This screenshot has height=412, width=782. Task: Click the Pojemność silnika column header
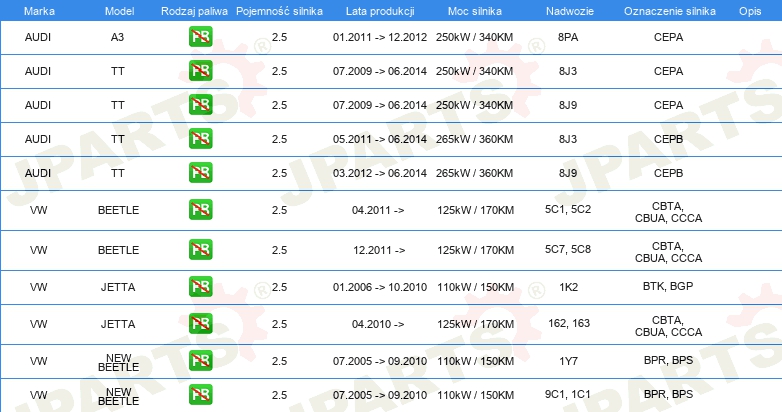coord(279,11)
